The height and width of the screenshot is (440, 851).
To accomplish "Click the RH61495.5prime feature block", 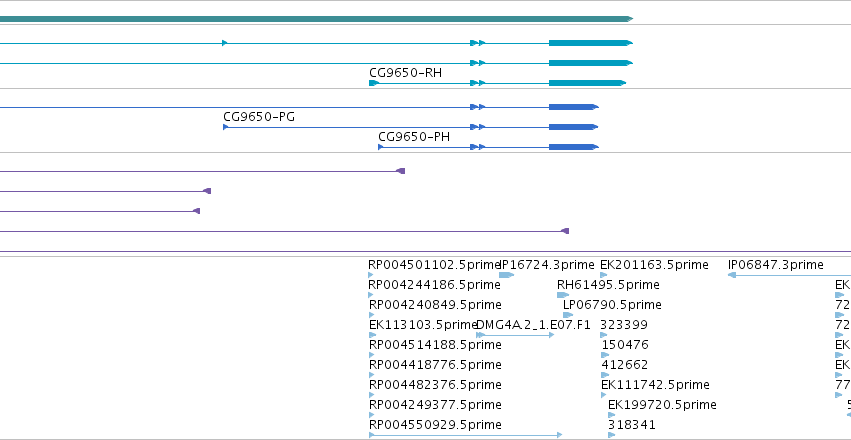I will tap(563, 295).
